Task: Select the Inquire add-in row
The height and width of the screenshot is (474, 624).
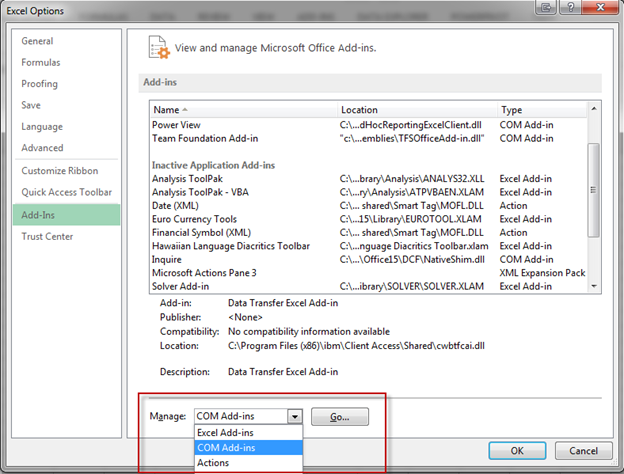Action: 369,259
